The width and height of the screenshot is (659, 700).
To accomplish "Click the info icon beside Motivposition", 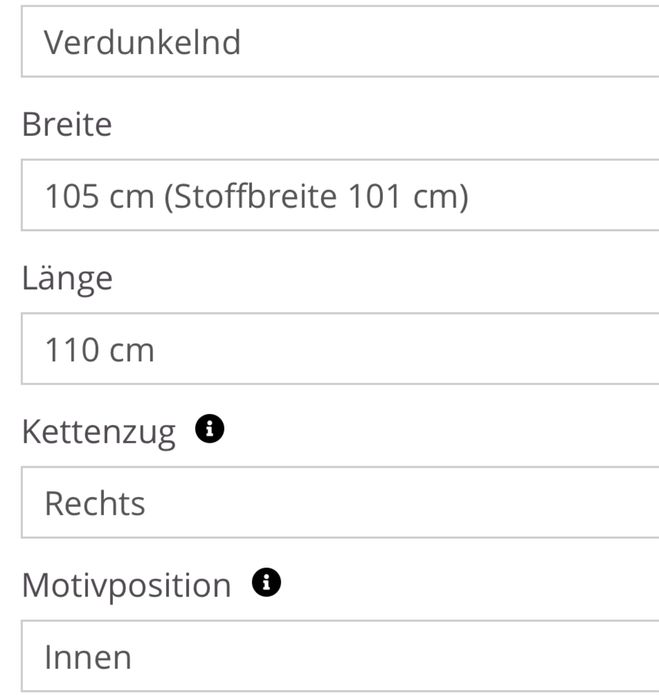I will 265,584.
